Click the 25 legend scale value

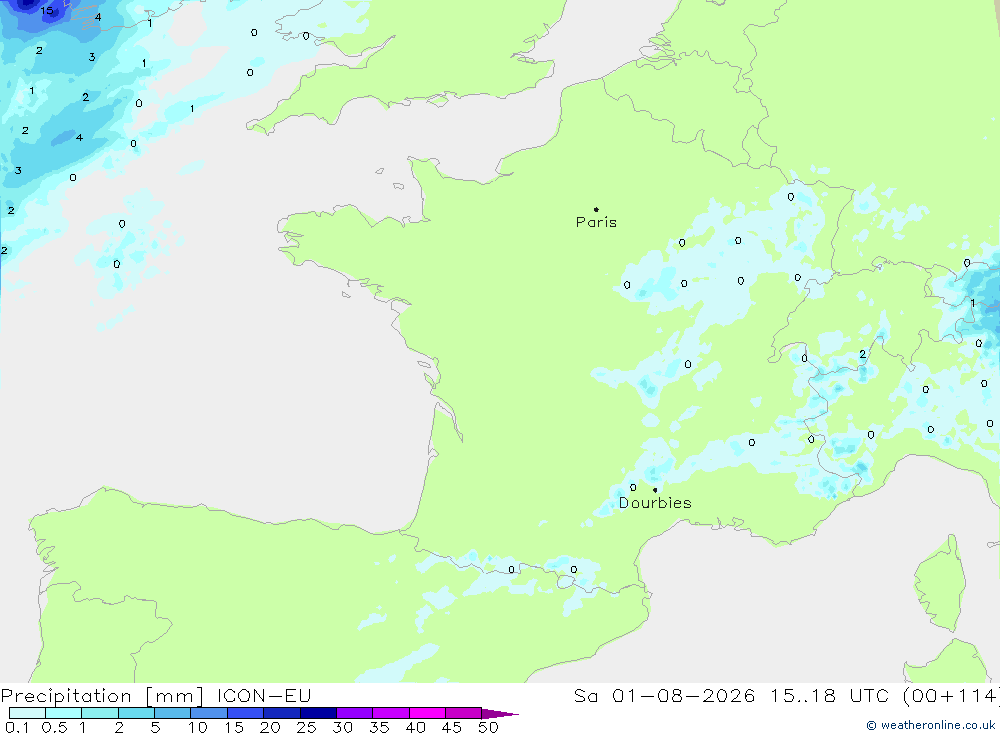306,727
